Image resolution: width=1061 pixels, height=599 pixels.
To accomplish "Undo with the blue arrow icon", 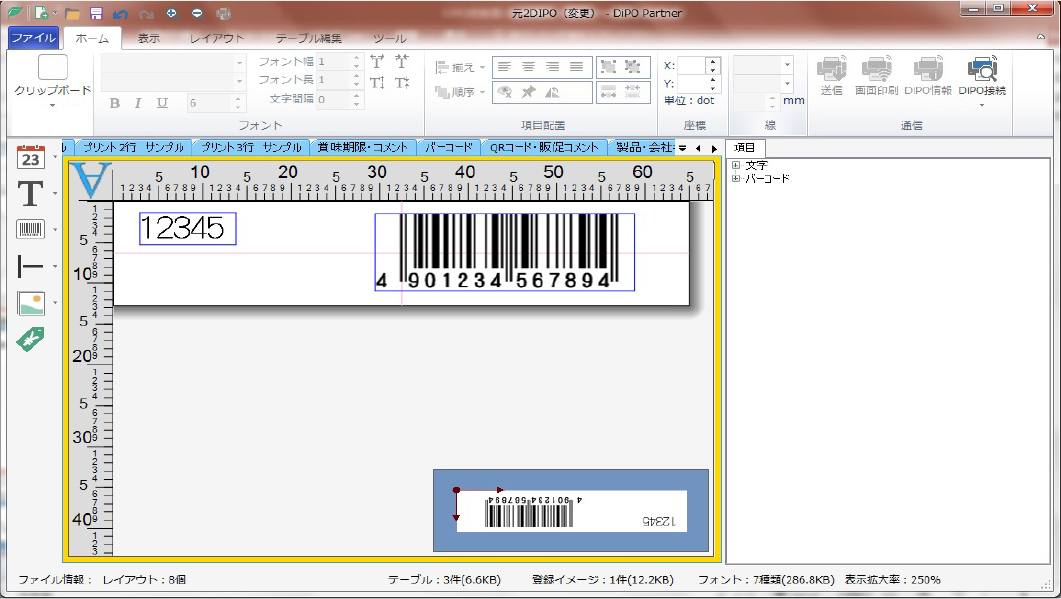I will click(x=120, y=14).
